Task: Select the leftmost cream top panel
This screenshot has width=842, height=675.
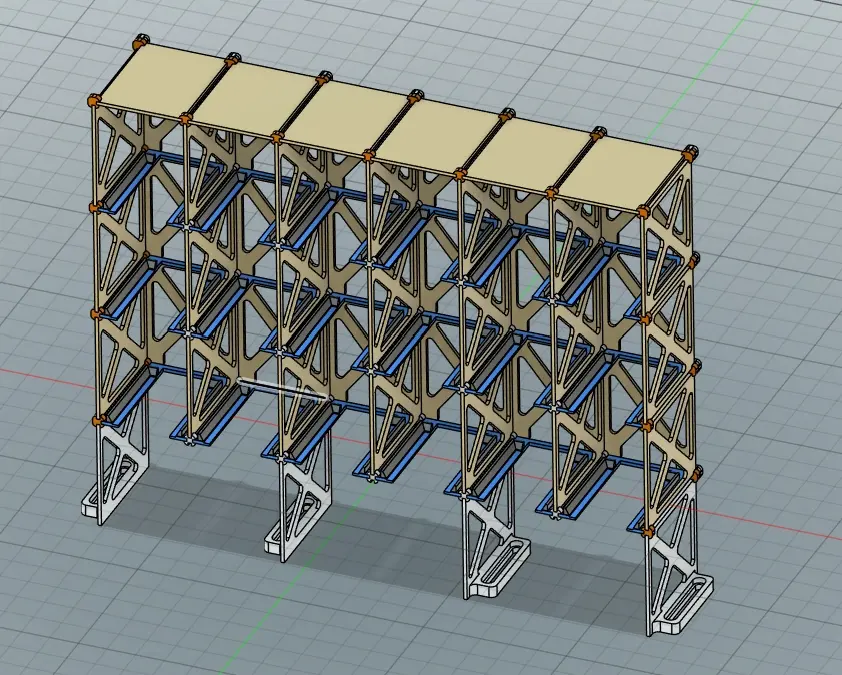Action: pyautogui.click(x=163, y=79)
